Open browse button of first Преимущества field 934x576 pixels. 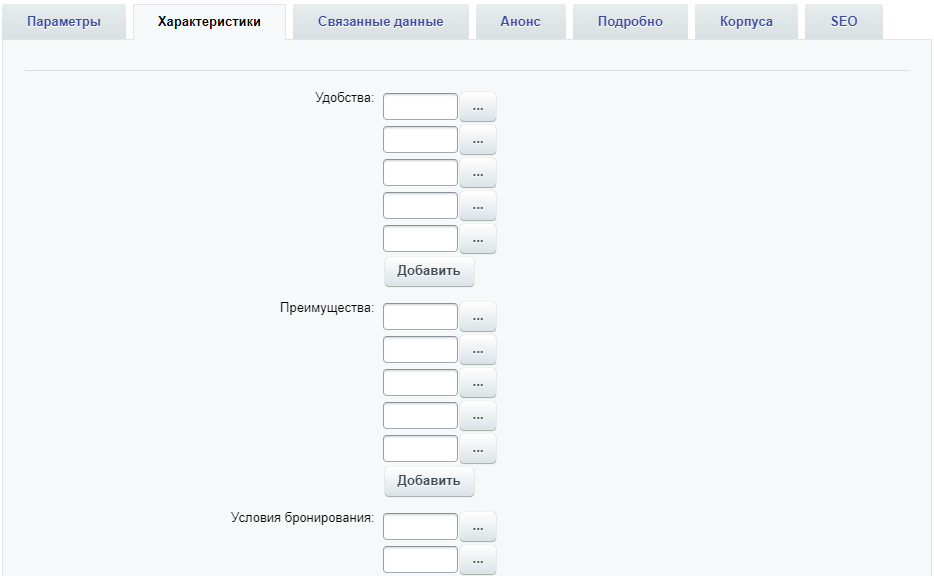(478, 317)
